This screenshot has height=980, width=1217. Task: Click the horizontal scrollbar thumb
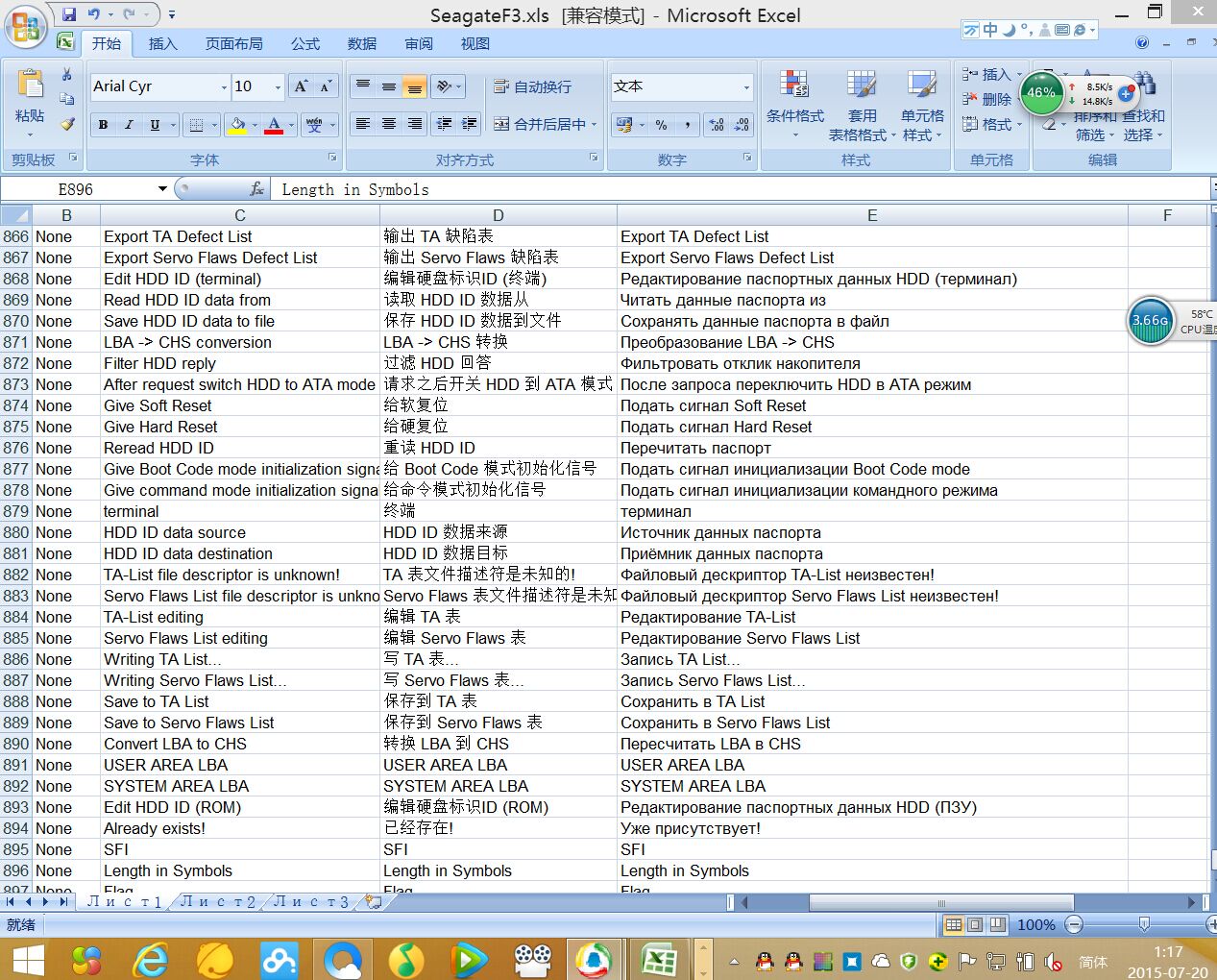tap(941, 902)
